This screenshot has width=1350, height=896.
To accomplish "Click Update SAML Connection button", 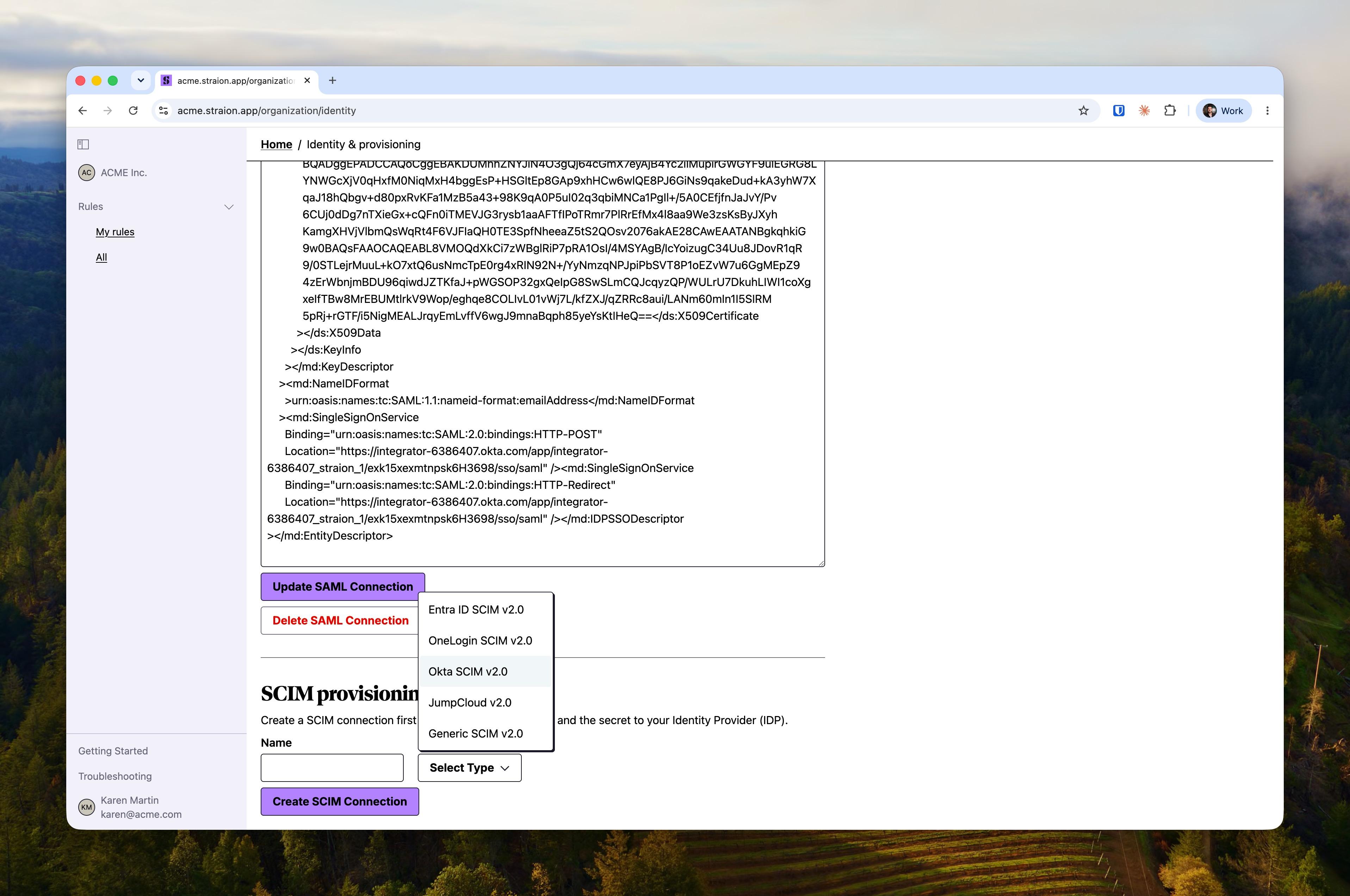I will 342,587.
